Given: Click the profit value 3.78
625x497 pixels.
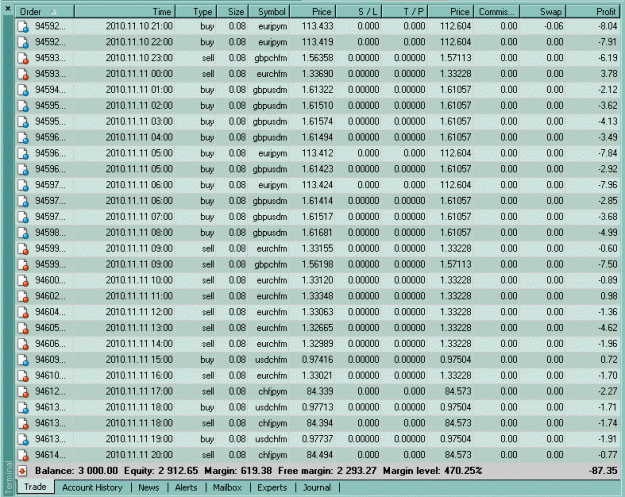Looking at the screenshot, I should (x=609, y=74).
